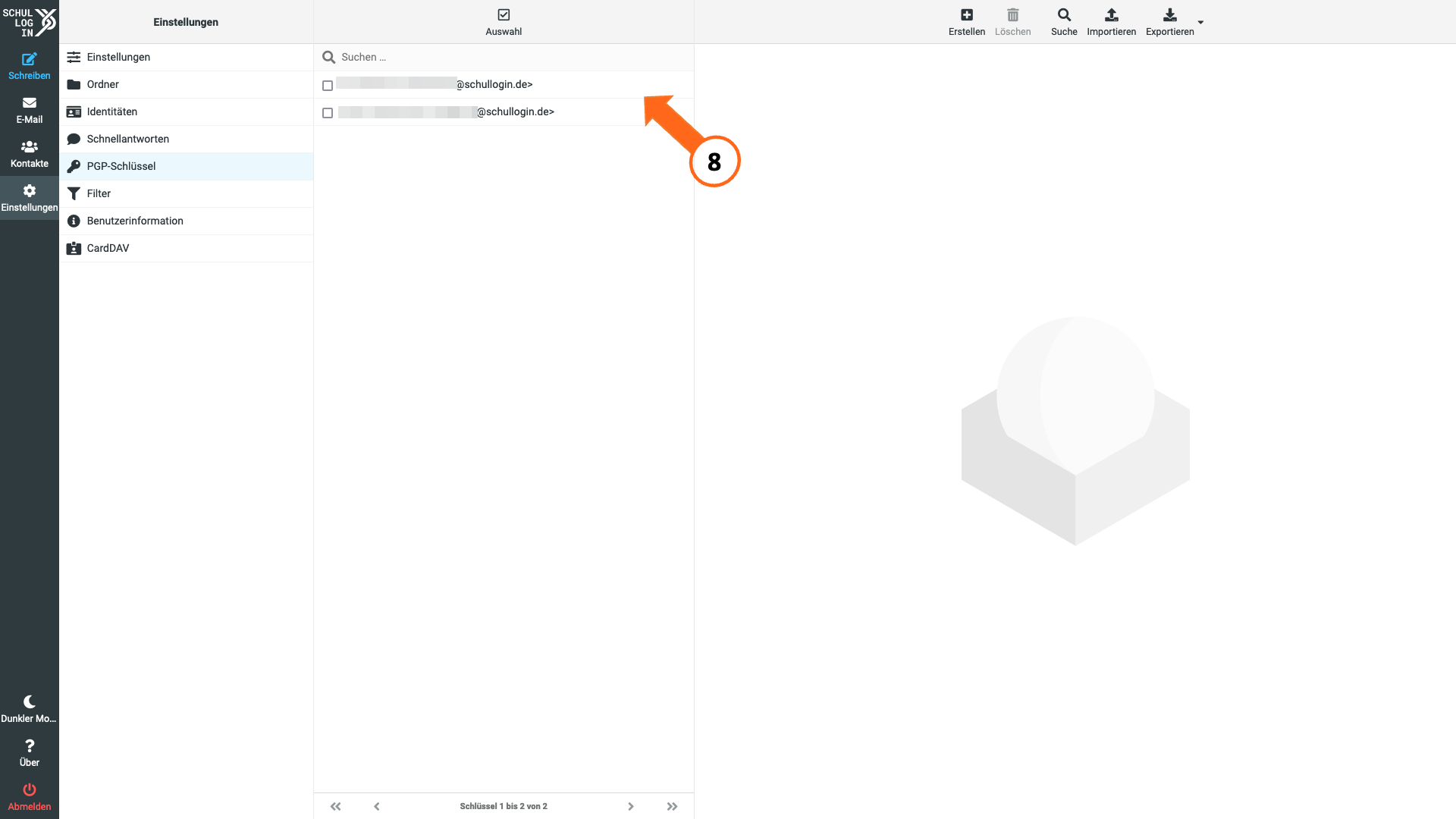Expand the Exportieren dropdown arrow
This screenshot has width=1456, height=819.
pos(1200,22)
